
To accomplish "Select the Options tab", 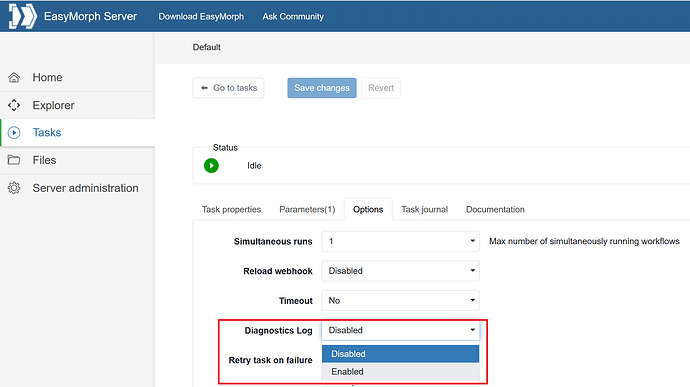I will [368, 210].
